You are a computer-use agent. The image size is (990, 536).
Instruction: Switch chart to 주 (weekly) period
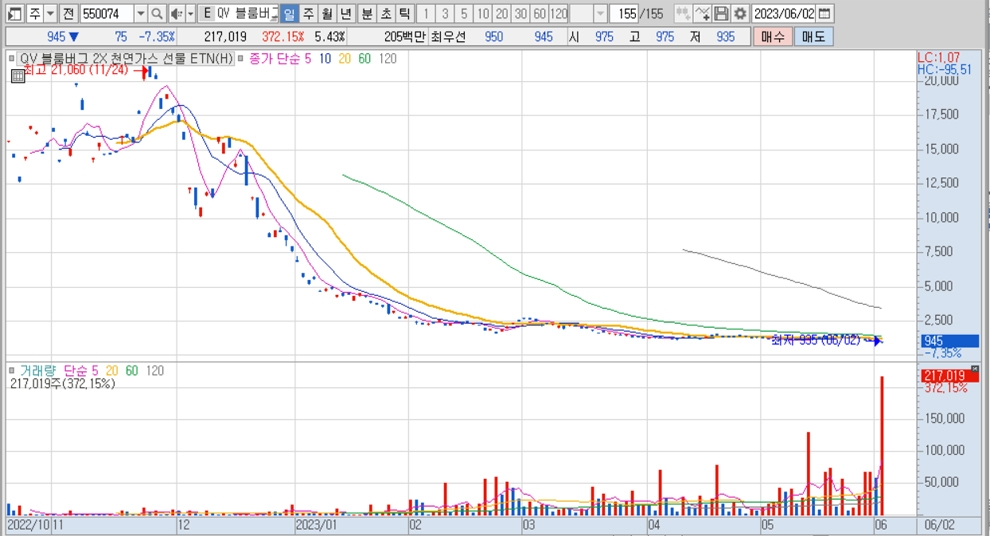pos(307,13)
